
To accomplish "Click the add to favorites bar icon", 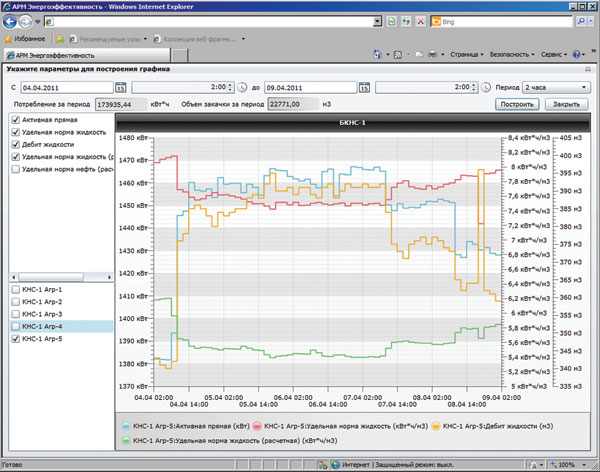I will click(x=60, y=39).
